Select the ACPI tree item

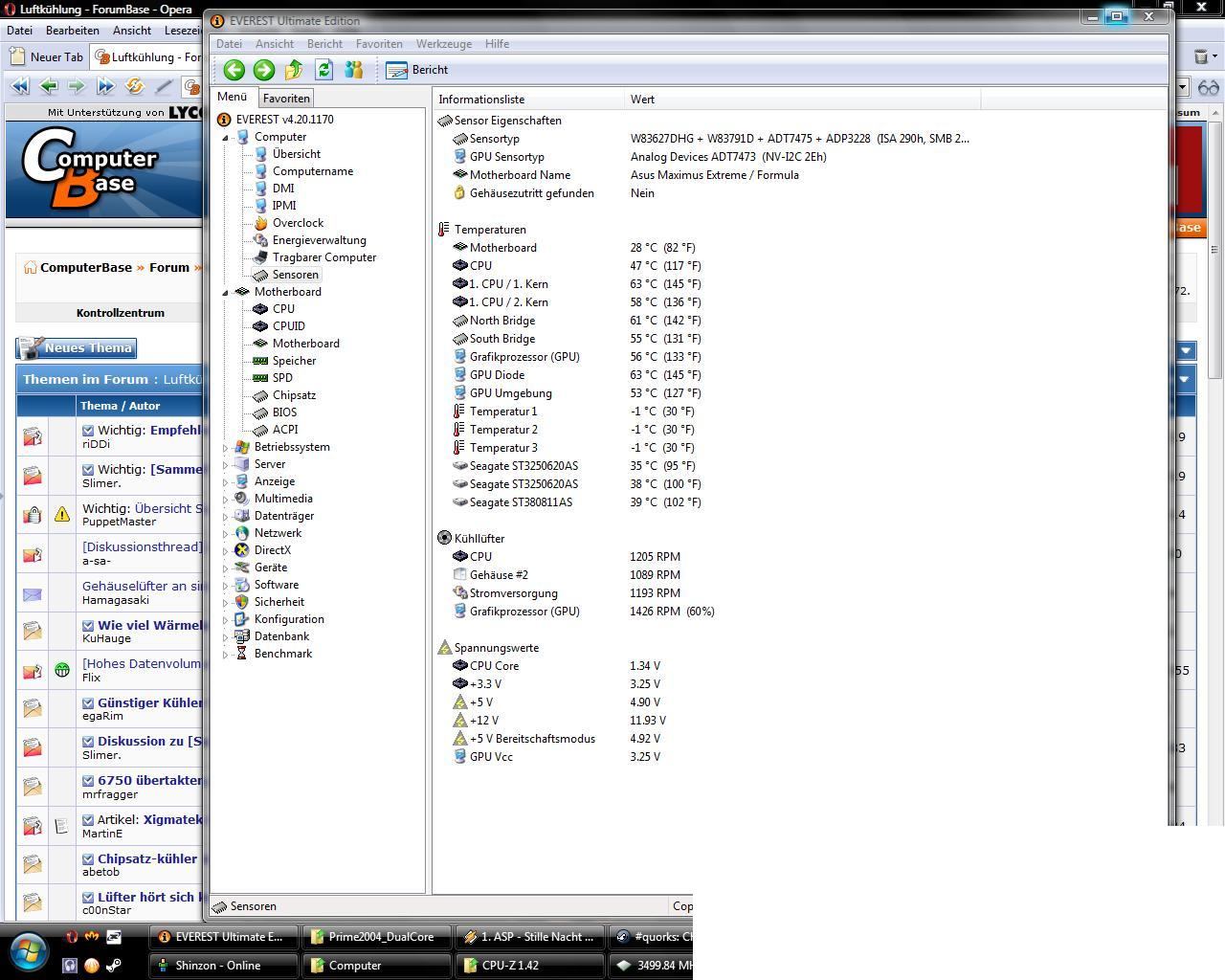285,430
